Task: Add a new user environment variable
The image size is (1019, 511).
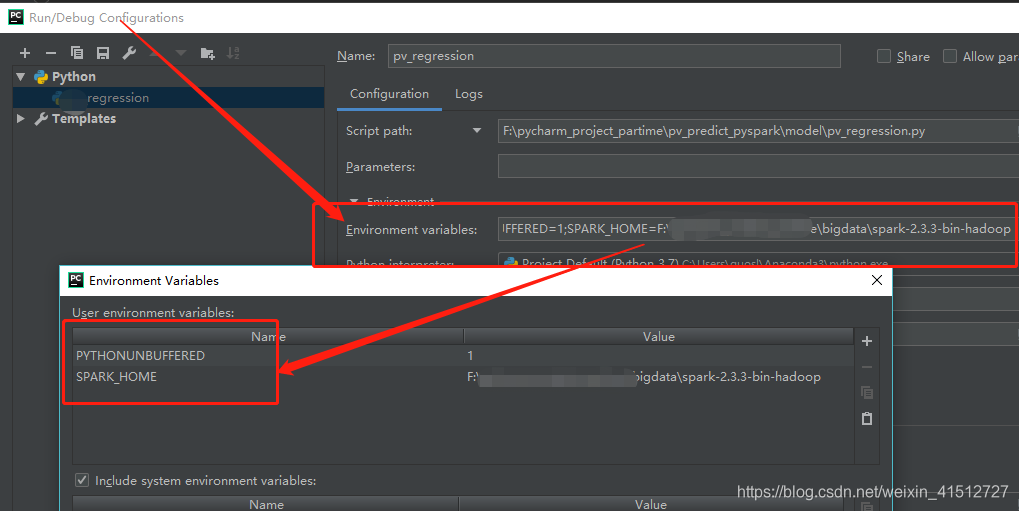Action: coord(867,341)
